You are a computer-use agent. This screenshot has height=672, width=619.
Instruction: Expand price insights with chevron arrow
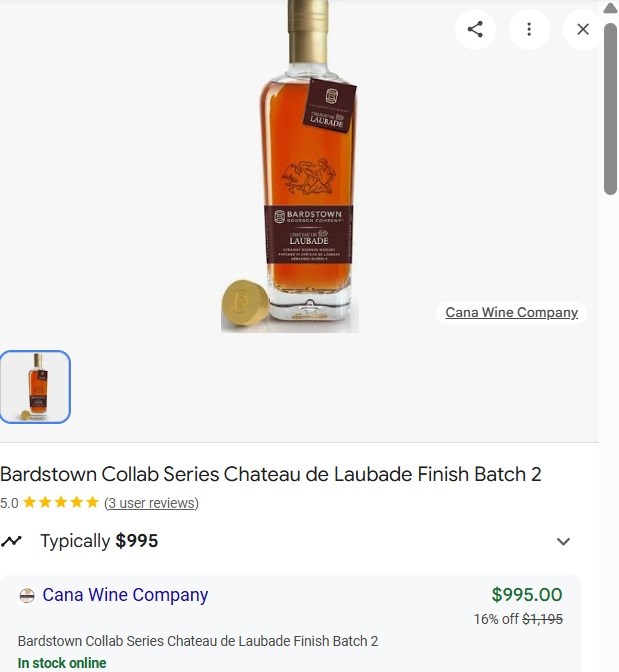pyautogui.click(x=563, y=541)
